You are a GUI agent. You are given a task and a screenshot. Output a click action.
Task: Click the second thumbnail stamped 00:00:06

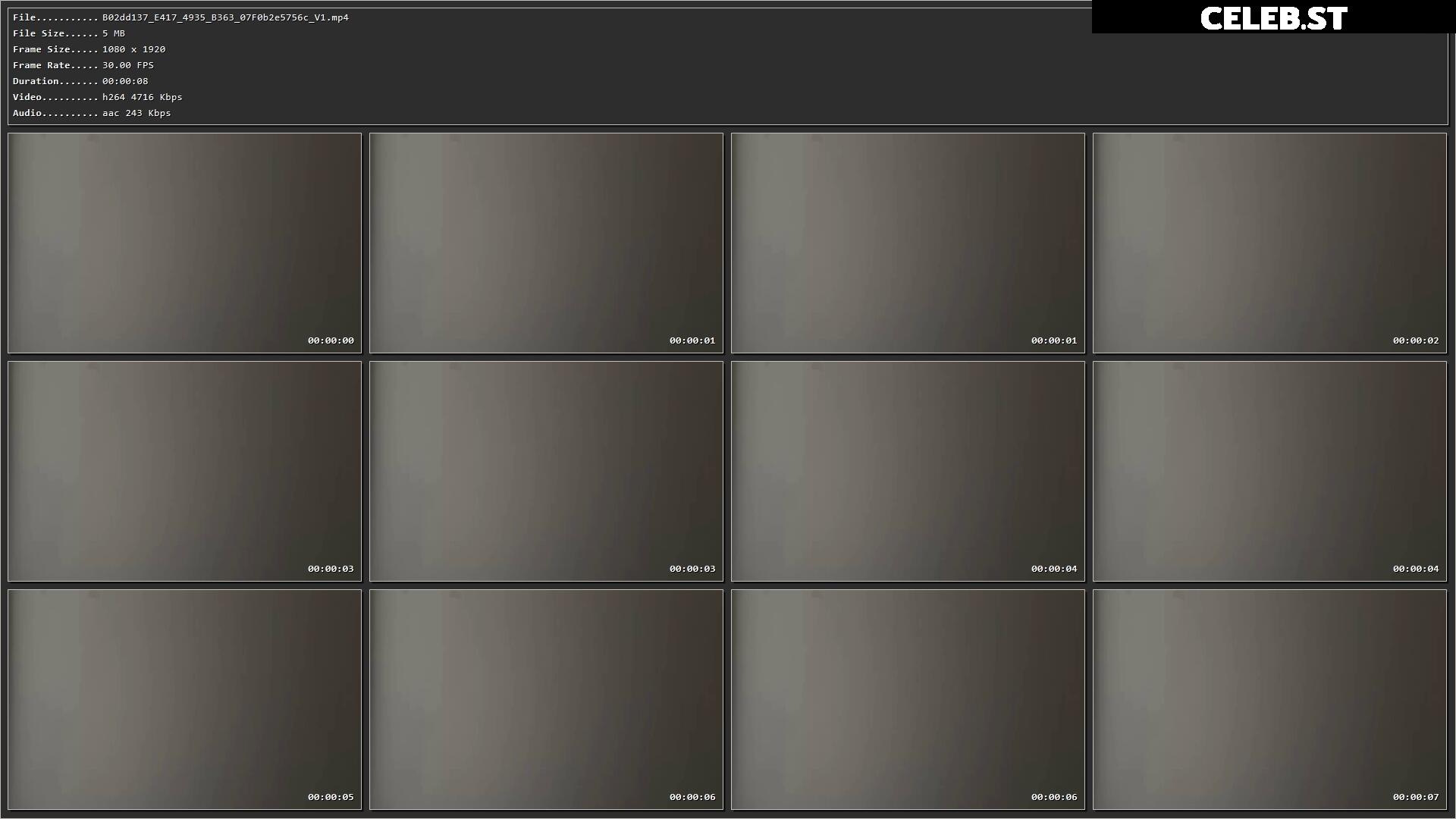(908, 699)
